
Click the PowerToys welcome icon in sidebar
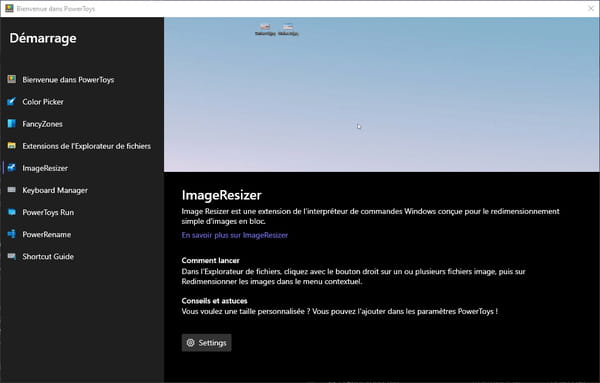coord(12,79)
